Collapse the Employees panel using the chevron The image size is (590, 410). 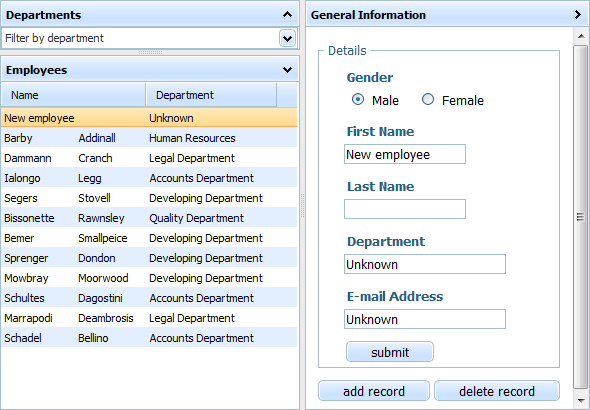[x=287, y=70]
